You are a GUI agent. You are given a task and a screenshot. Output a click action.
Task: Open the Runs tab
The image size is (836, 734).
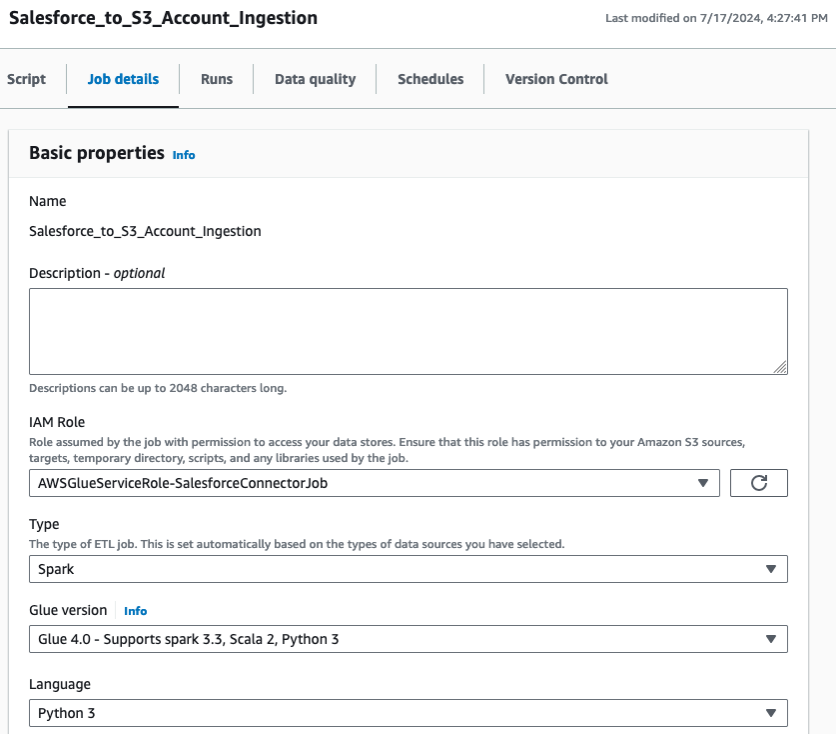click(x=216, y=79)
